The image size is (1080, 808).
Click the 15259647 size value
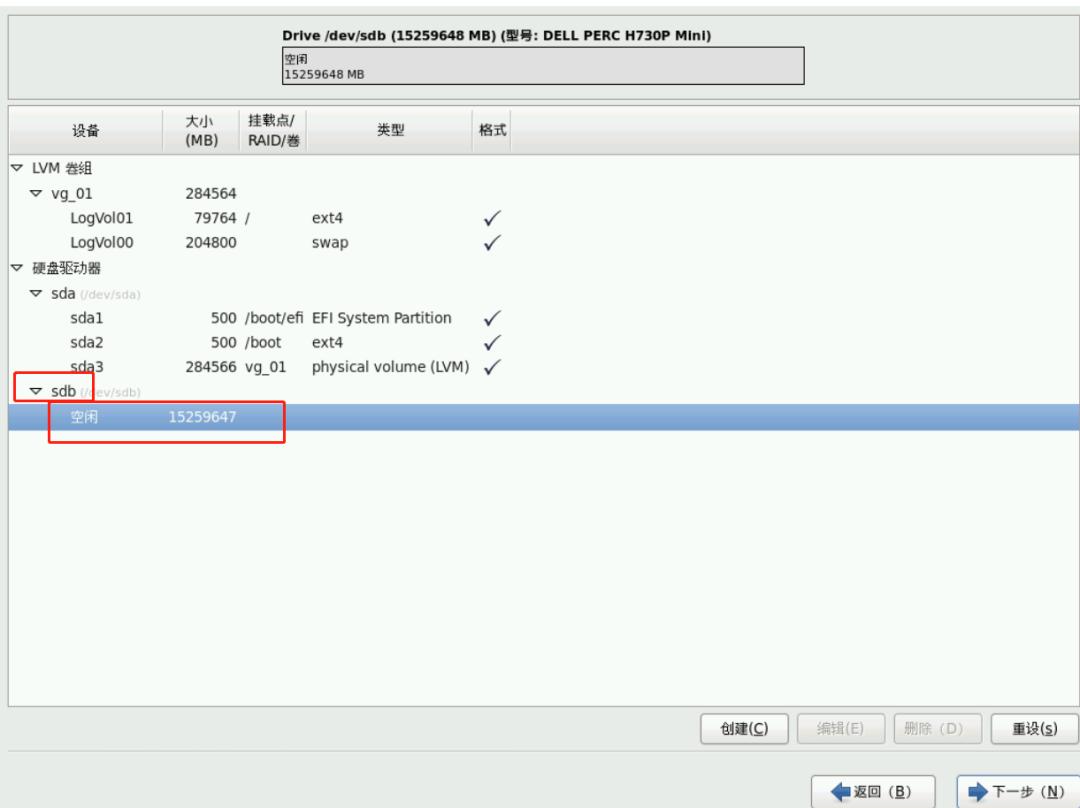click(202, 417)
